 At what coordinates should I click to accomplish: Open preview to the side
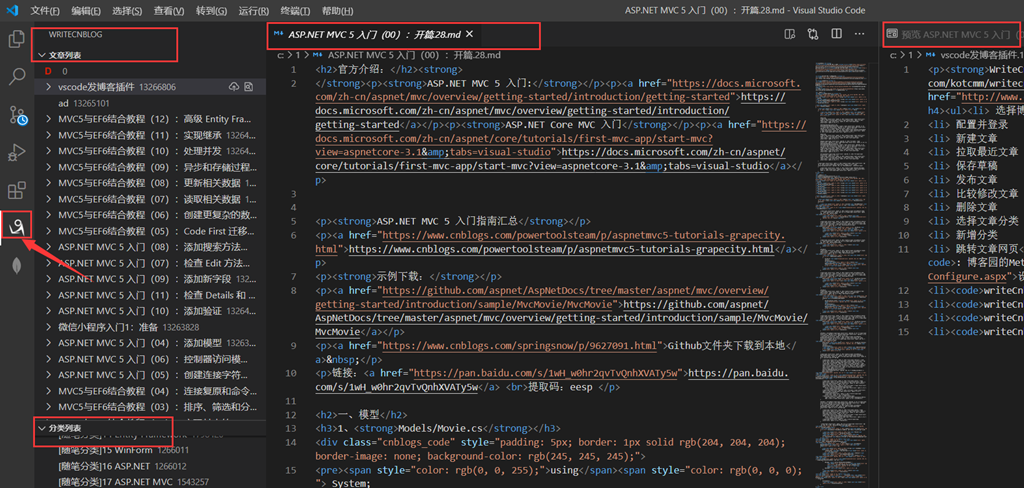[x=790, y=34]
